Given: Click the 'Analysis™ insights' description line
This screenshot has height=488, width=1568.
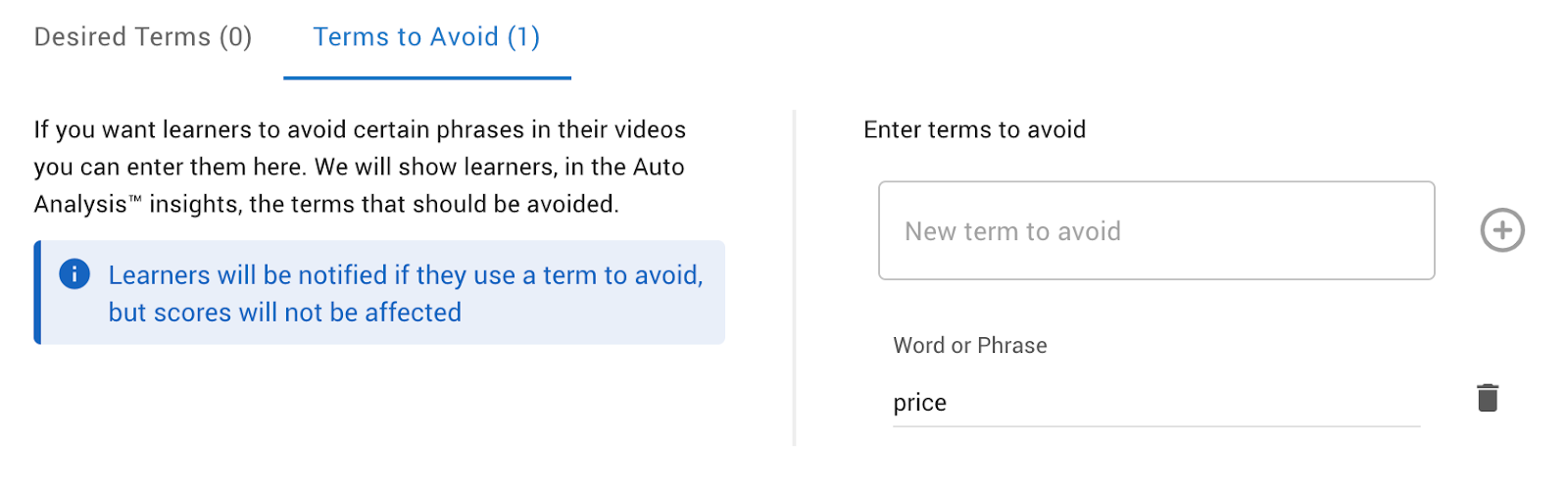Looking at the screenshot, I should [x=325, y=204].
